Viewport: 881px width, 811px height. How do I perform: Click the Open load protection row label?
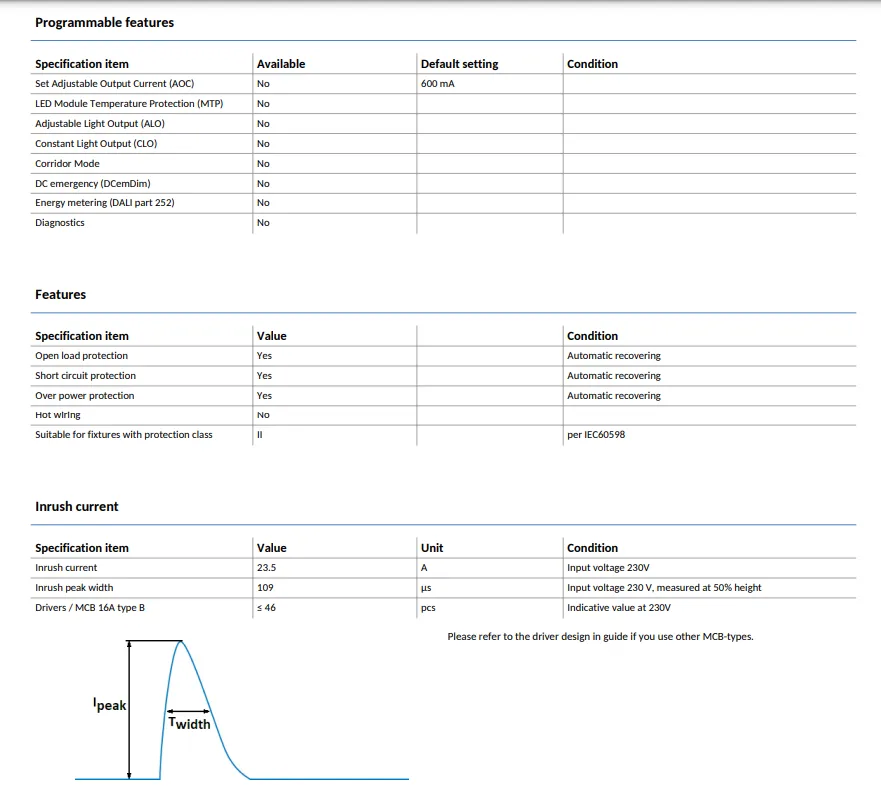pos(81,356)
